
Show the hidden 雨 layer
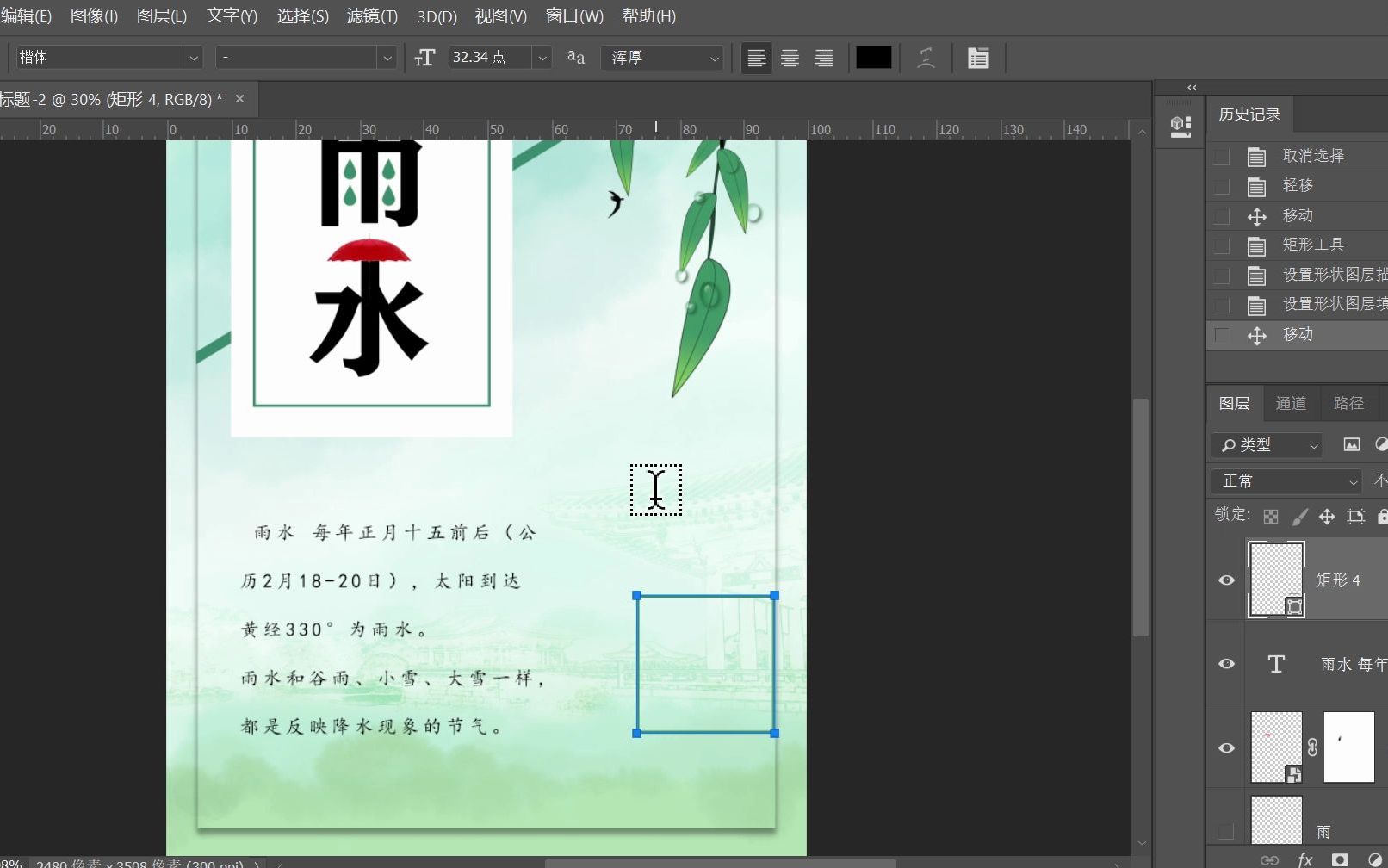(1227, 831)
